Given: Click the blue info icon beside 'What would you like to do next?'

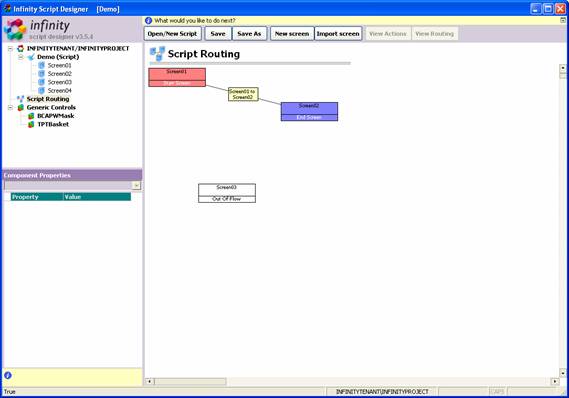Looking at the screenshot, I should pos(148,21).
